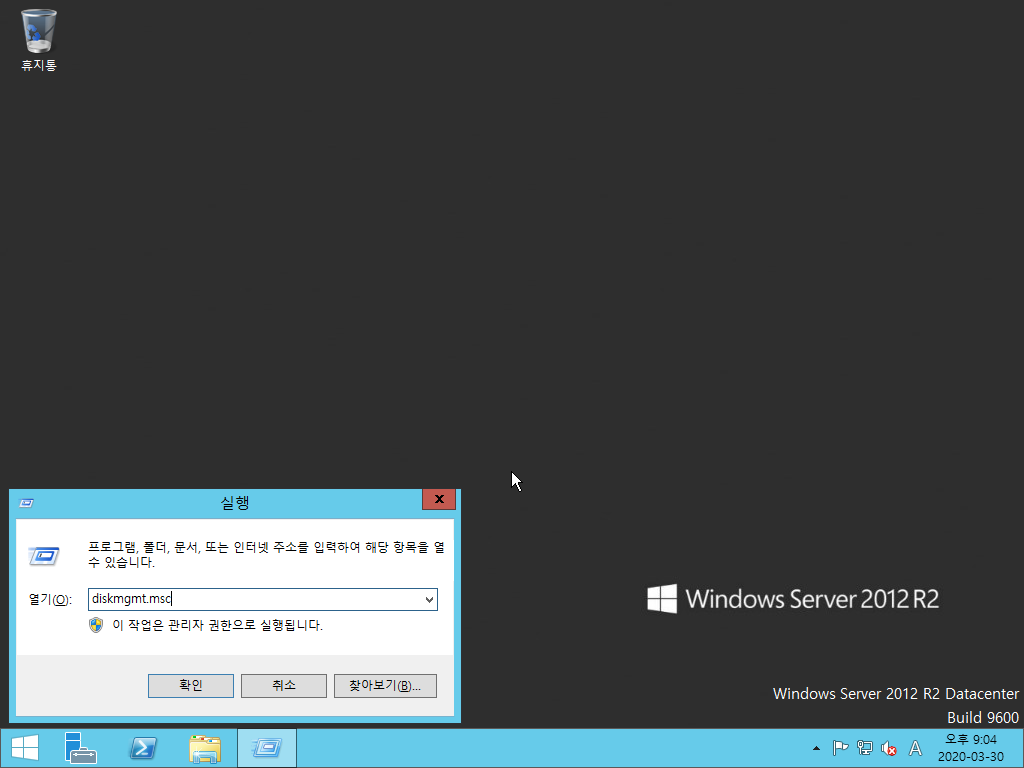Click the muted volume tray icon
The width and height of the screenshot is (1024, 768).
click(x=889, y=748)
